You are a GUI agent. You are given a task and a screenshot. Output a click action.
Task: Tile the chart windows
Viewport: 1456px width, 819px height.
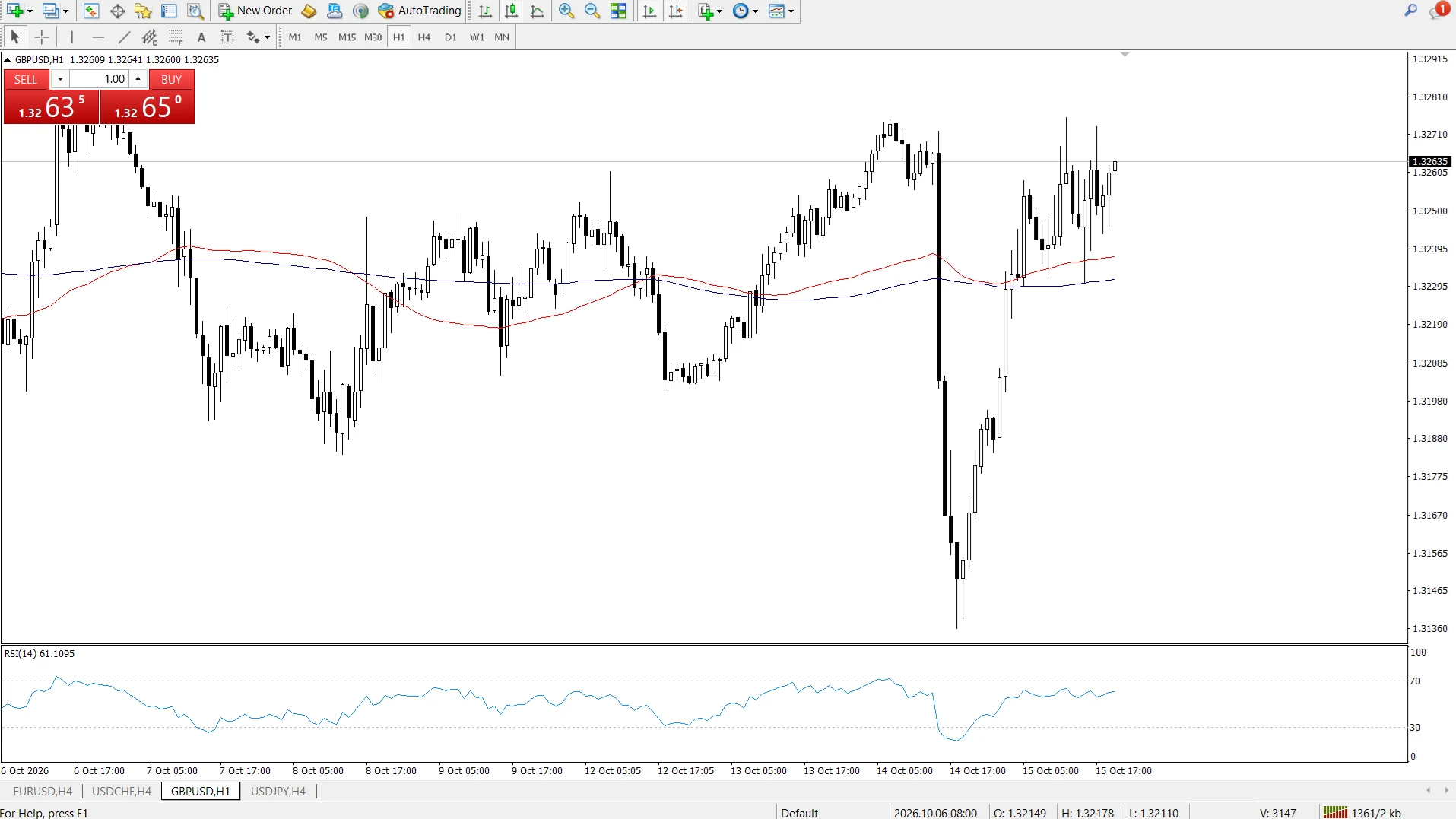point(618,11)
